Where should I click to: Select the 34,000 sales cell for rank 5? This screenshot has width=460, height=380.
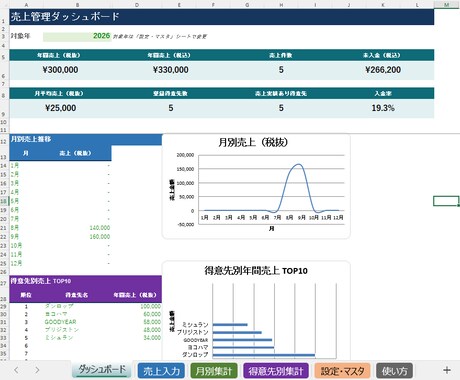137,338
